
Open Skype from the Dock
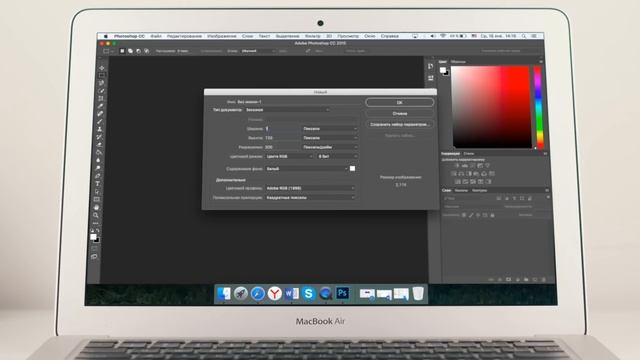click(309, 293)
